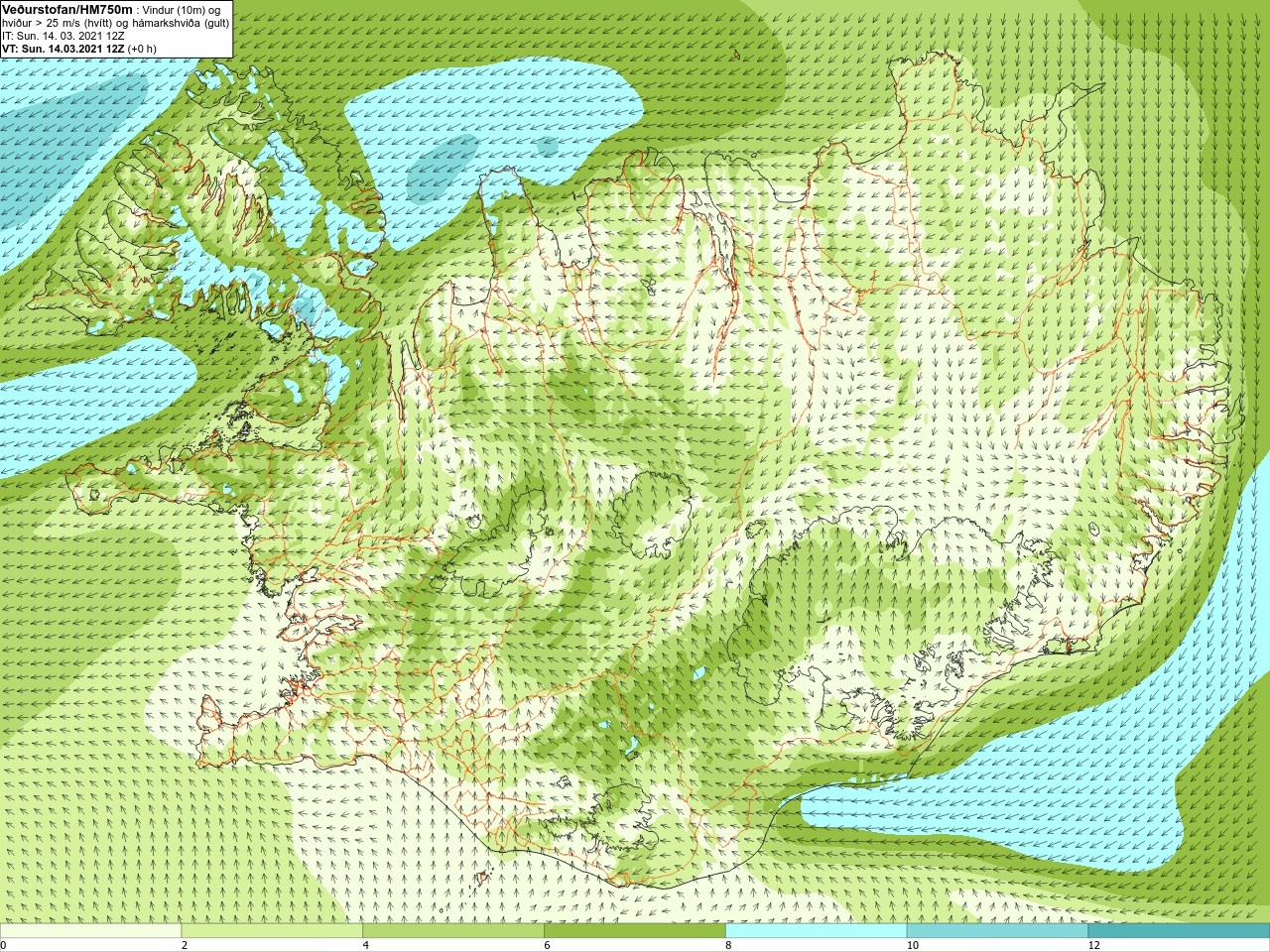Click the legend scale value 0

click(4, 945)
